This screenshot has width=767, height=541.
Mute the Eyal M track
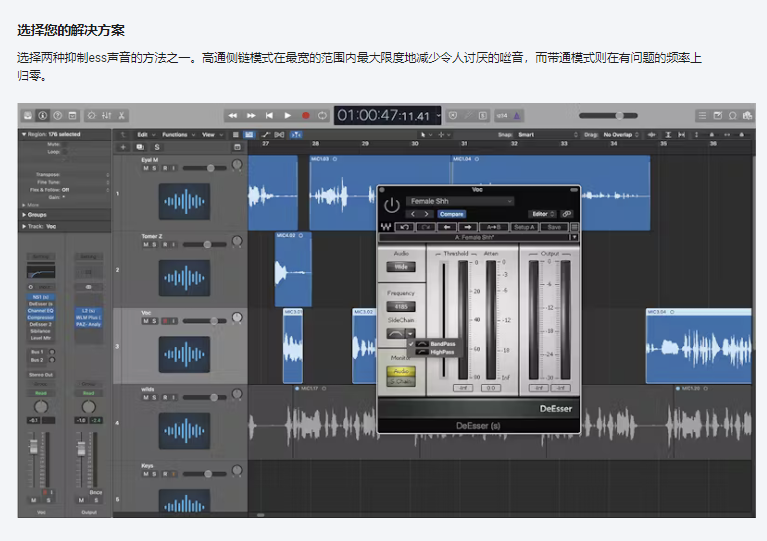pyautogui.click(x=146, y=168)
